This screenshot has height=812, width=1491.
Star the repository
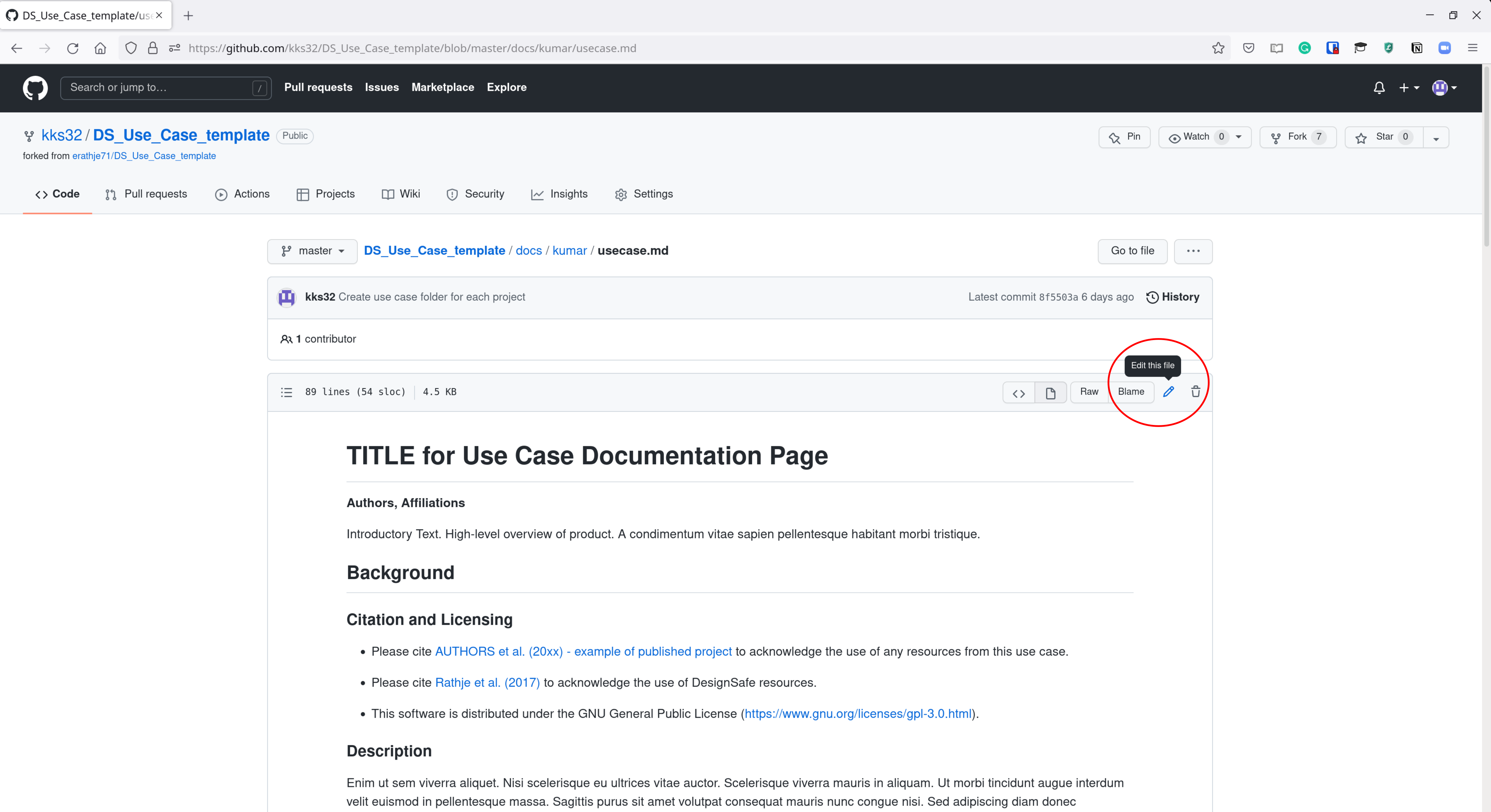coord(1383,136)
